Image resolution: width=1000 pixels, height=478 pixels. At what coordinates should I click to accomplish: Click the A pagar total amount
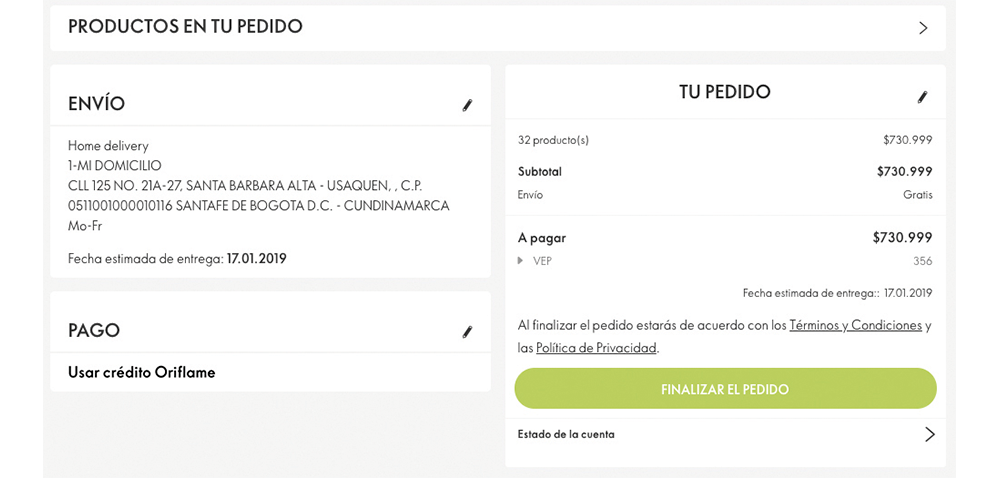902,238
